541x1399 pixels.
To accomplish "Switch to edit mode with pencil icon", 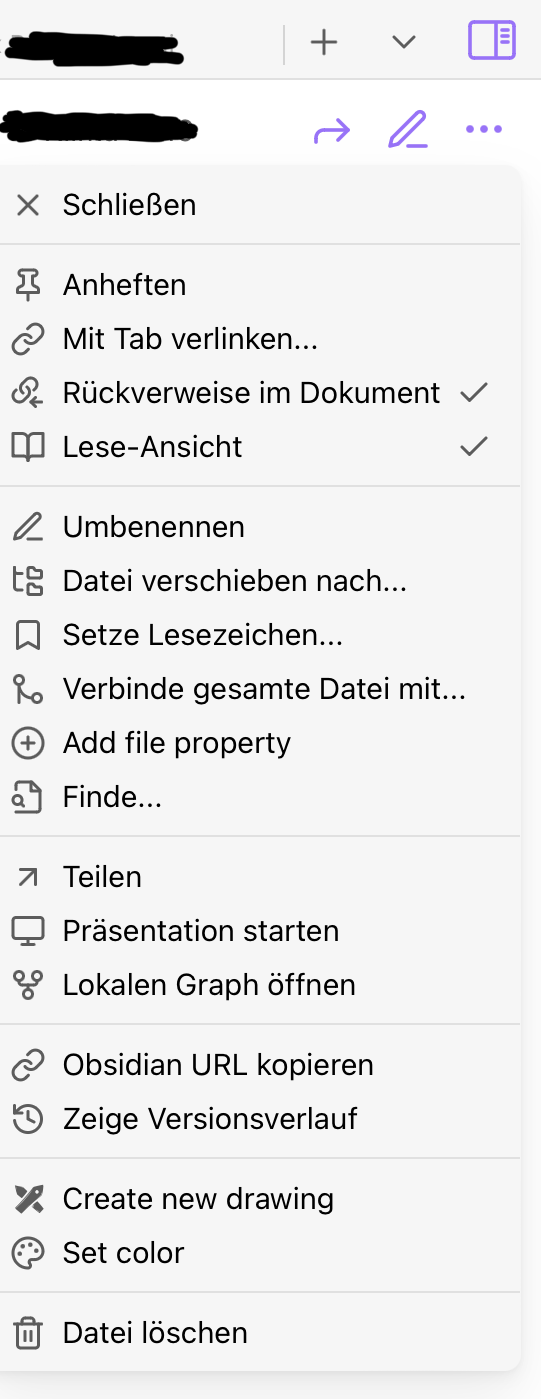I will pos(408,130).
